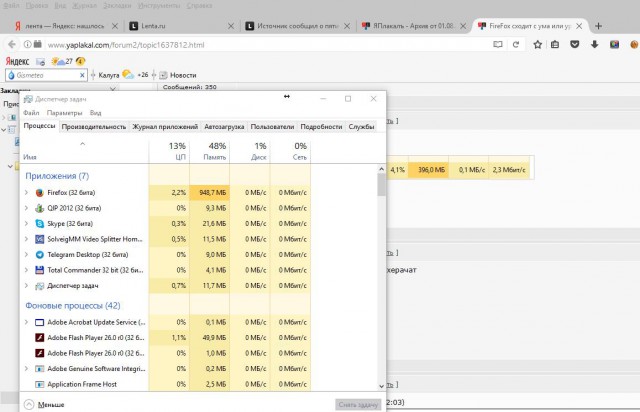Screen dimensions: 640x412
Task: Click the Total Commander floppy icon
Action: pos(39,270)
